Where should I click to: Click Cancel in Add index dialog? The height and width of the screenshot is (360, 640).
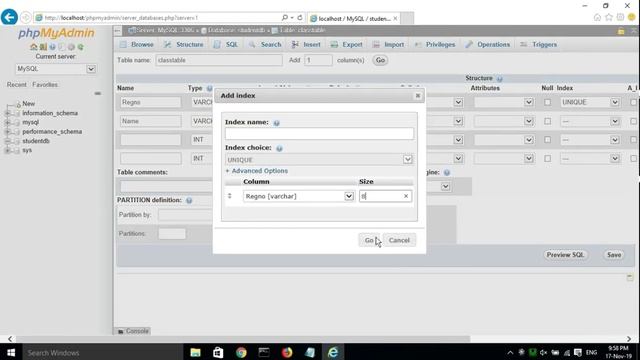[399, 240]
